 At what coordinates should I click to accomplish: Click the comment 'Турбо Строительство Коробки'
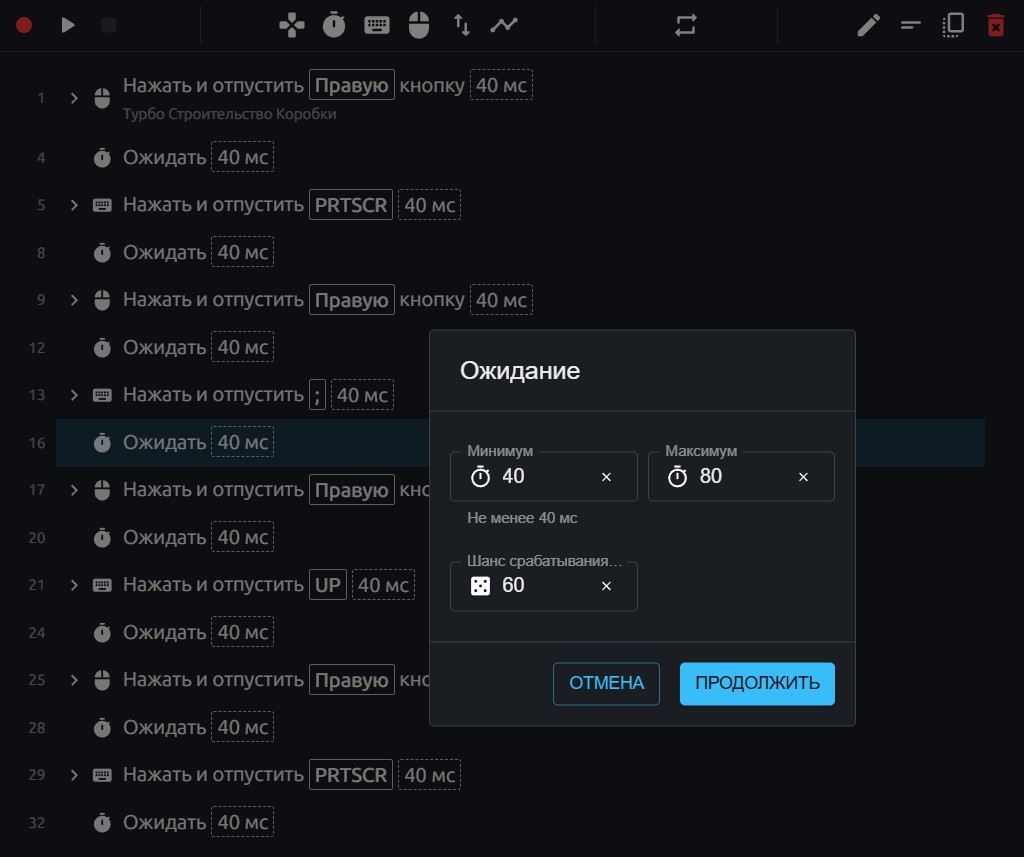pyautogui.click(x=230, y=114)
